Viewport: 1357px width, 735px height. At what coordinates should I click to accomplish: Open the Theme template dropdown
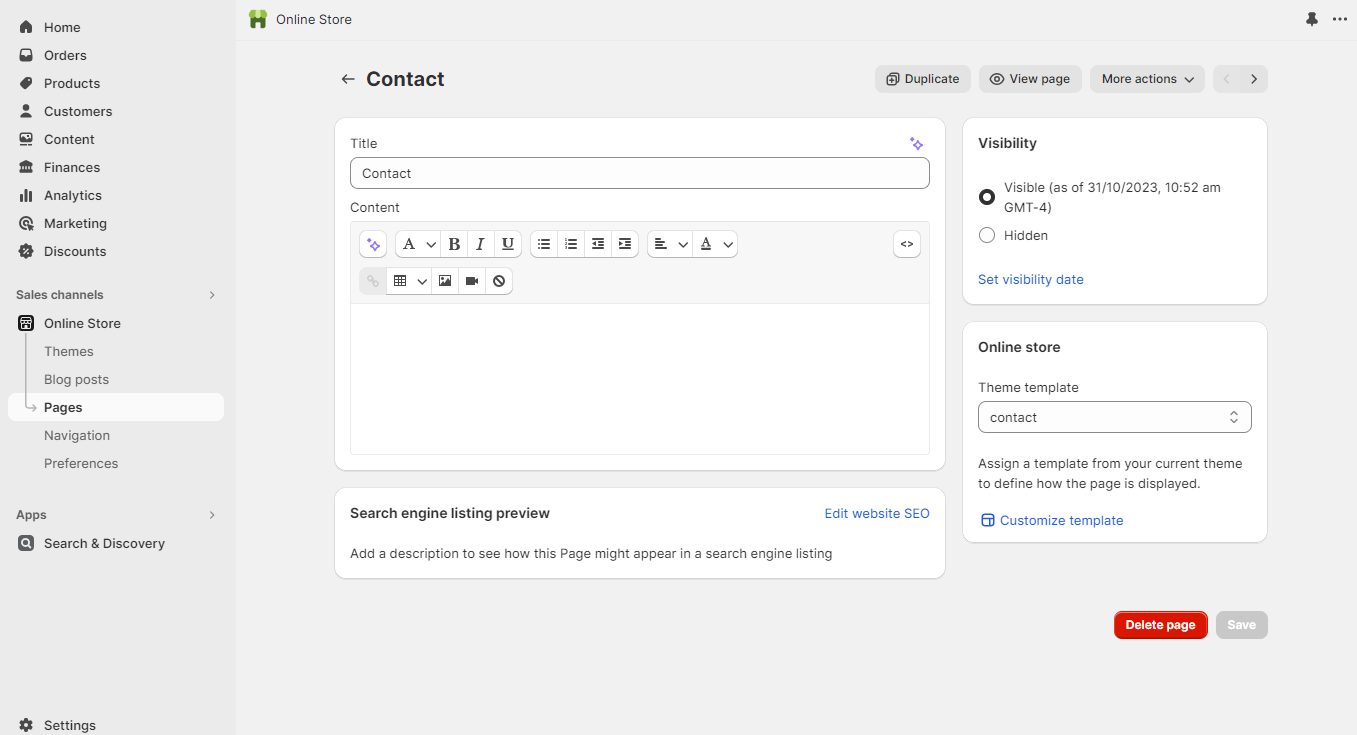[1114, 417]
